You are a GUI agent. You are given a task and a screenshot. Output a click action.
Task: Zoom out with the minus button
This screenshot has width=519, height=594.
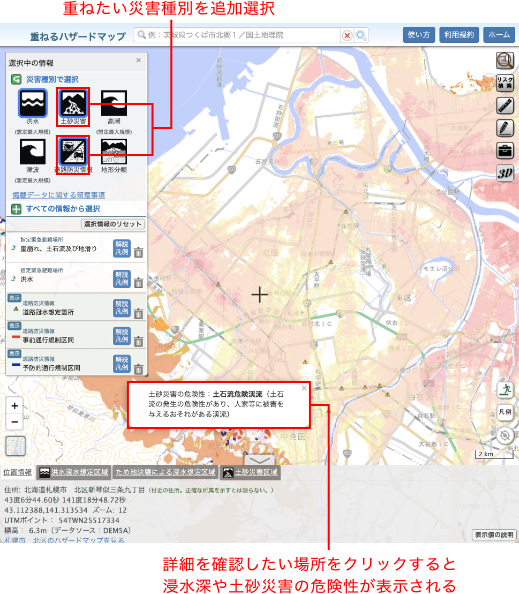point(15,422)
